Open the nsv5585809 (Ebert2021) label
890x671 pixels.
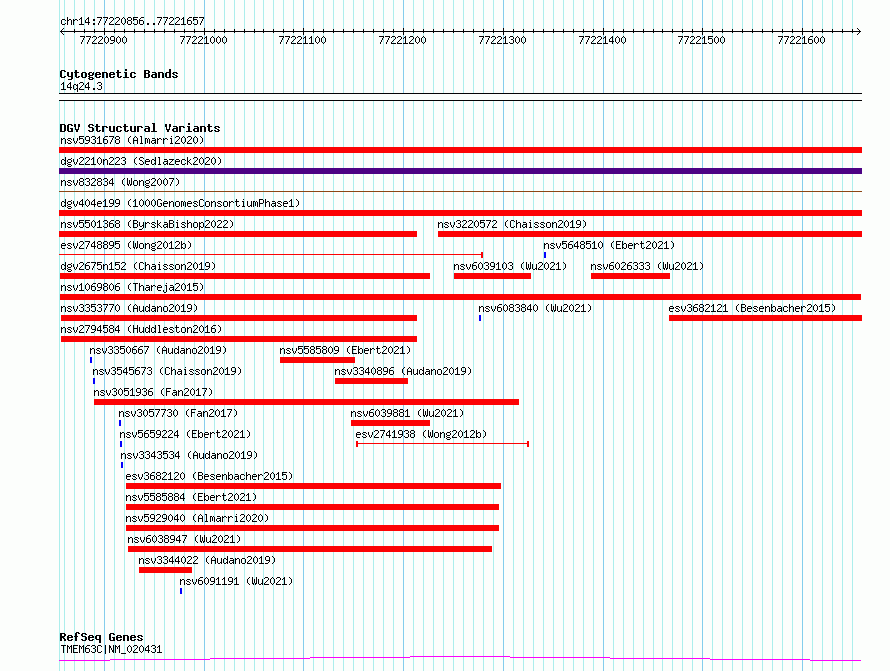345,350
